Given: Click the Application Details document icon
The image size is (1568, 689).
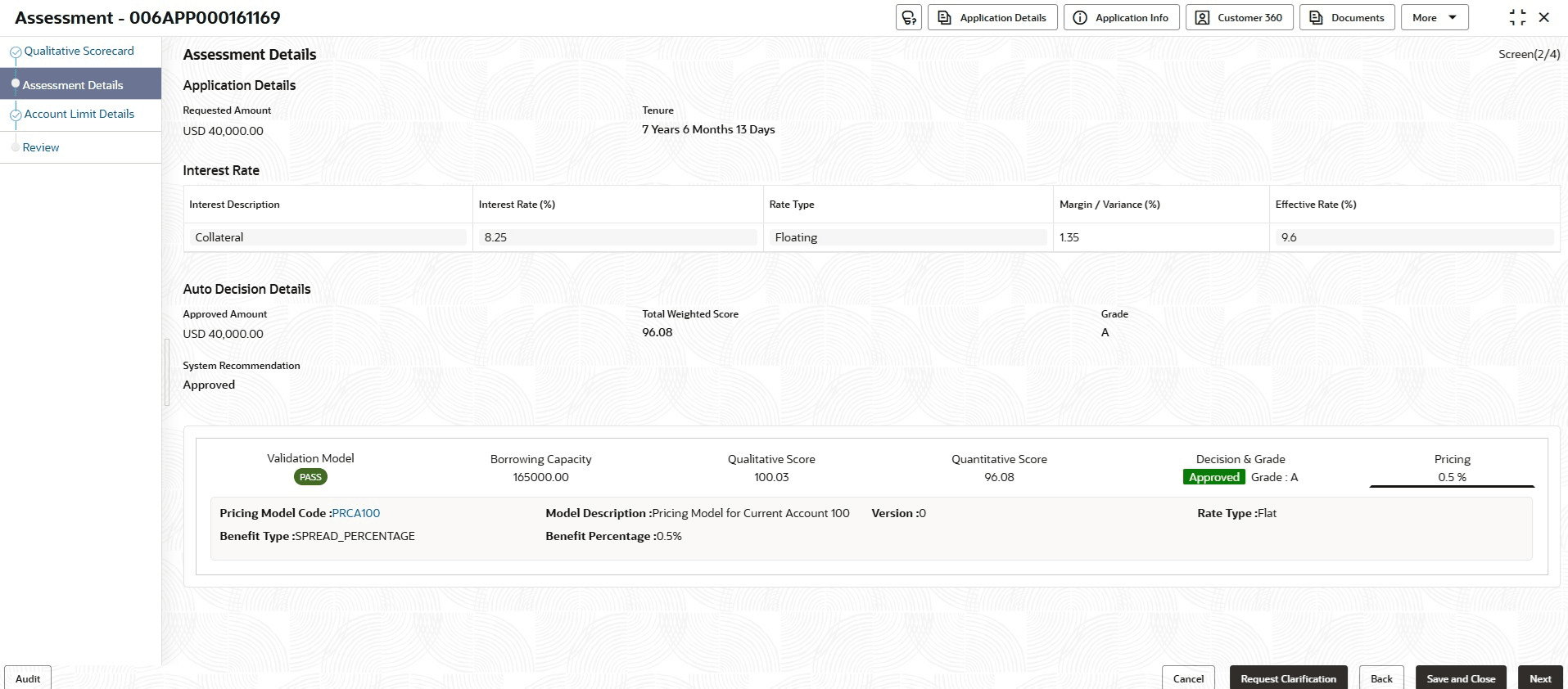Looking at the screenshot, I should (944, 17).
